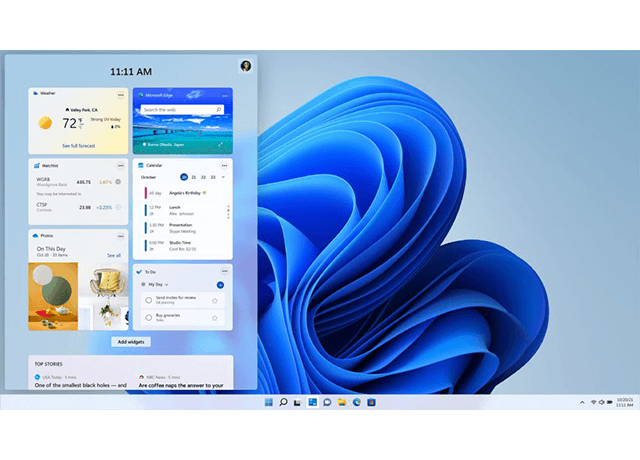This screenshot has width=640, height=460.
Task: Click the Add widgets button
Action: tap(131, 342)
